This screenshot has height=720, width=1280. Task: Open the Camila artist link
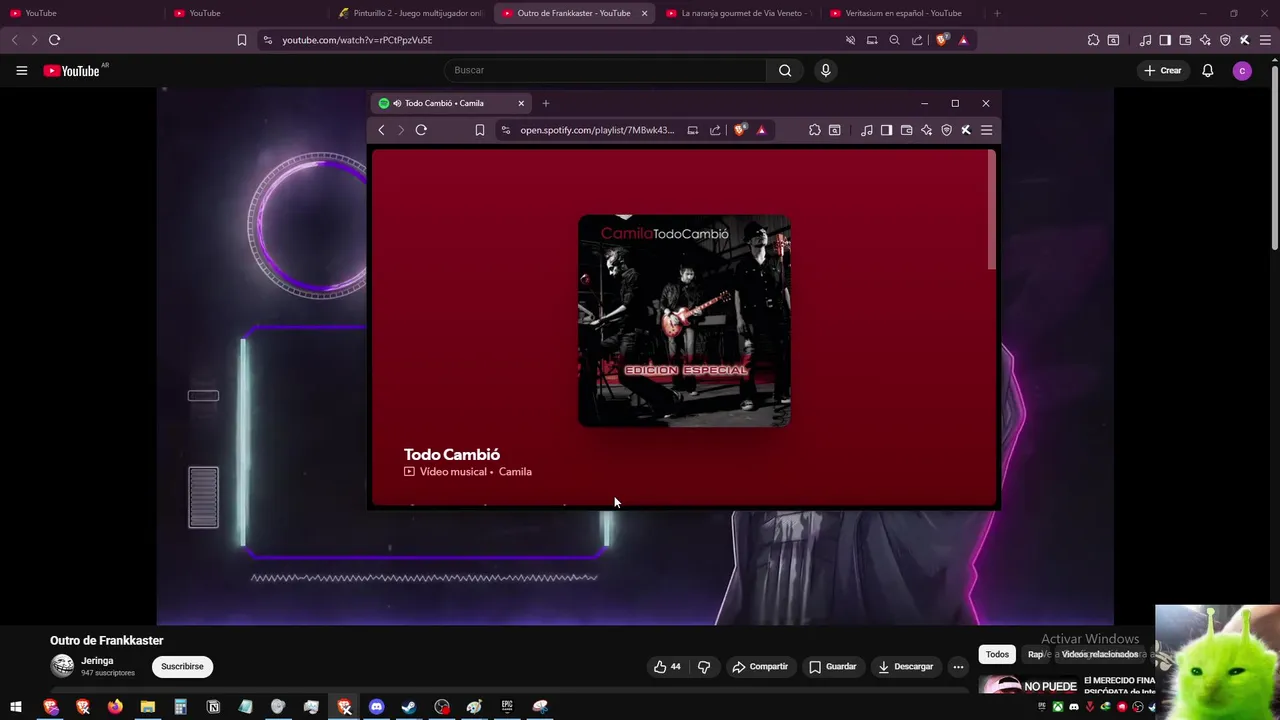pos(515,472)
